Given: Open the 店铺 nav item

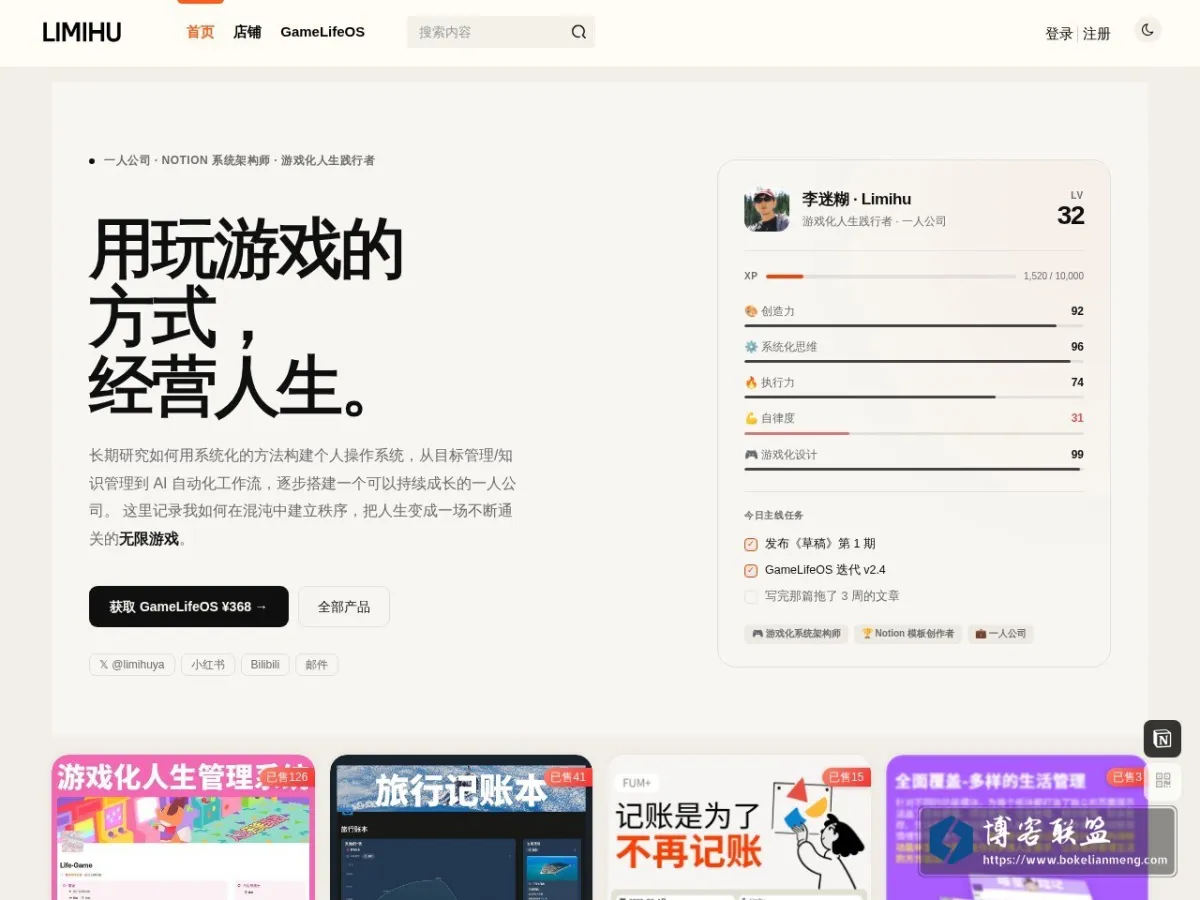Looking at the screenshot, I should (247, 32).
